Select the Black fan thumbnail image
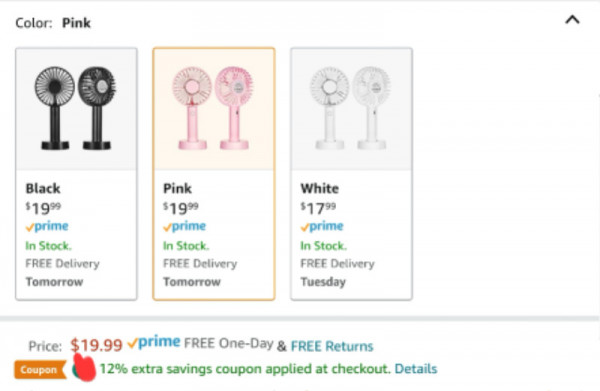This screenshot has height=391, width=600. pos(76,109)
